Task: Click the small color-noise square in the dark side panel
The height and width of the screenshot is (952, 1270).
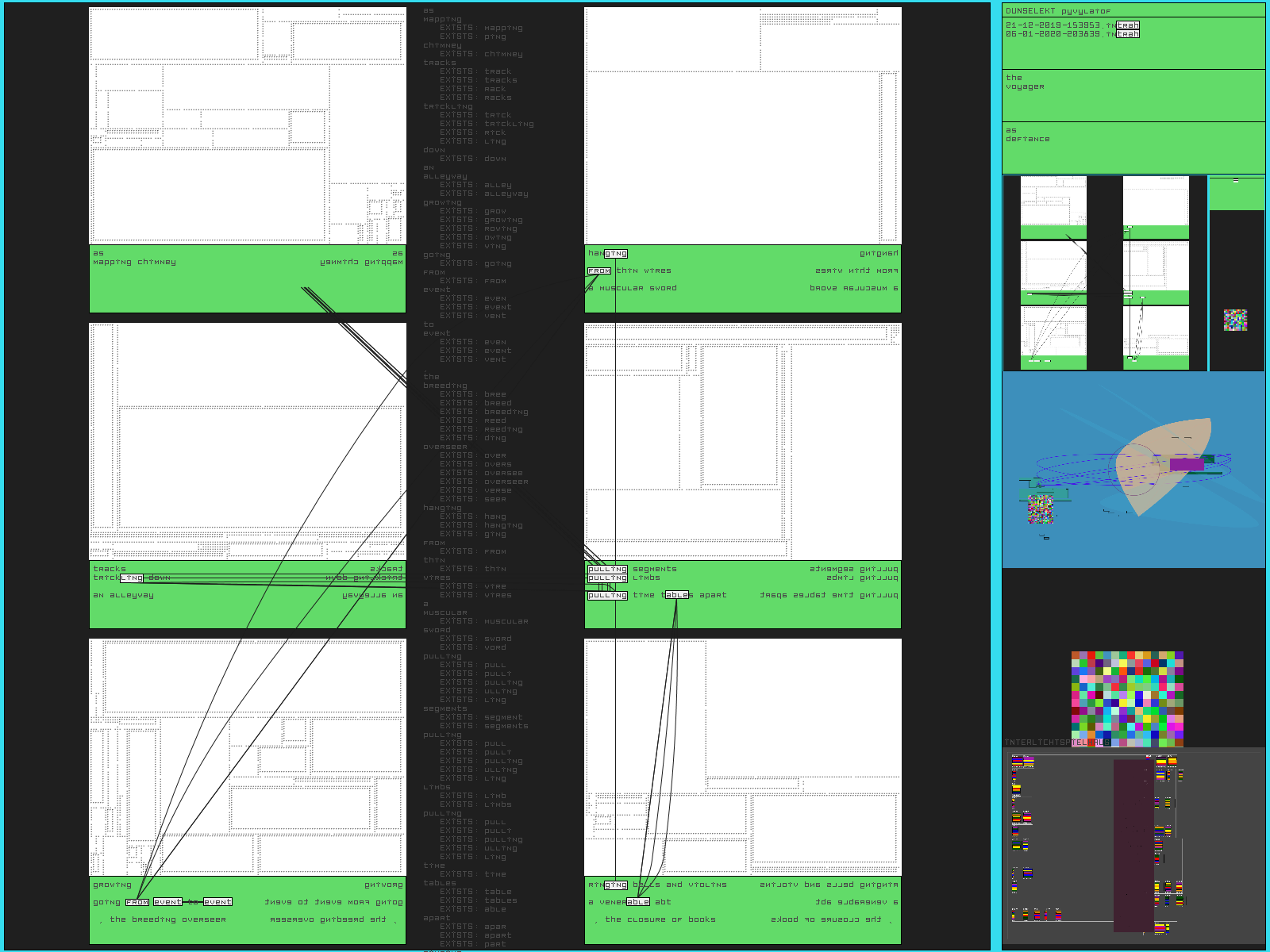Action: click(1235, 320)
